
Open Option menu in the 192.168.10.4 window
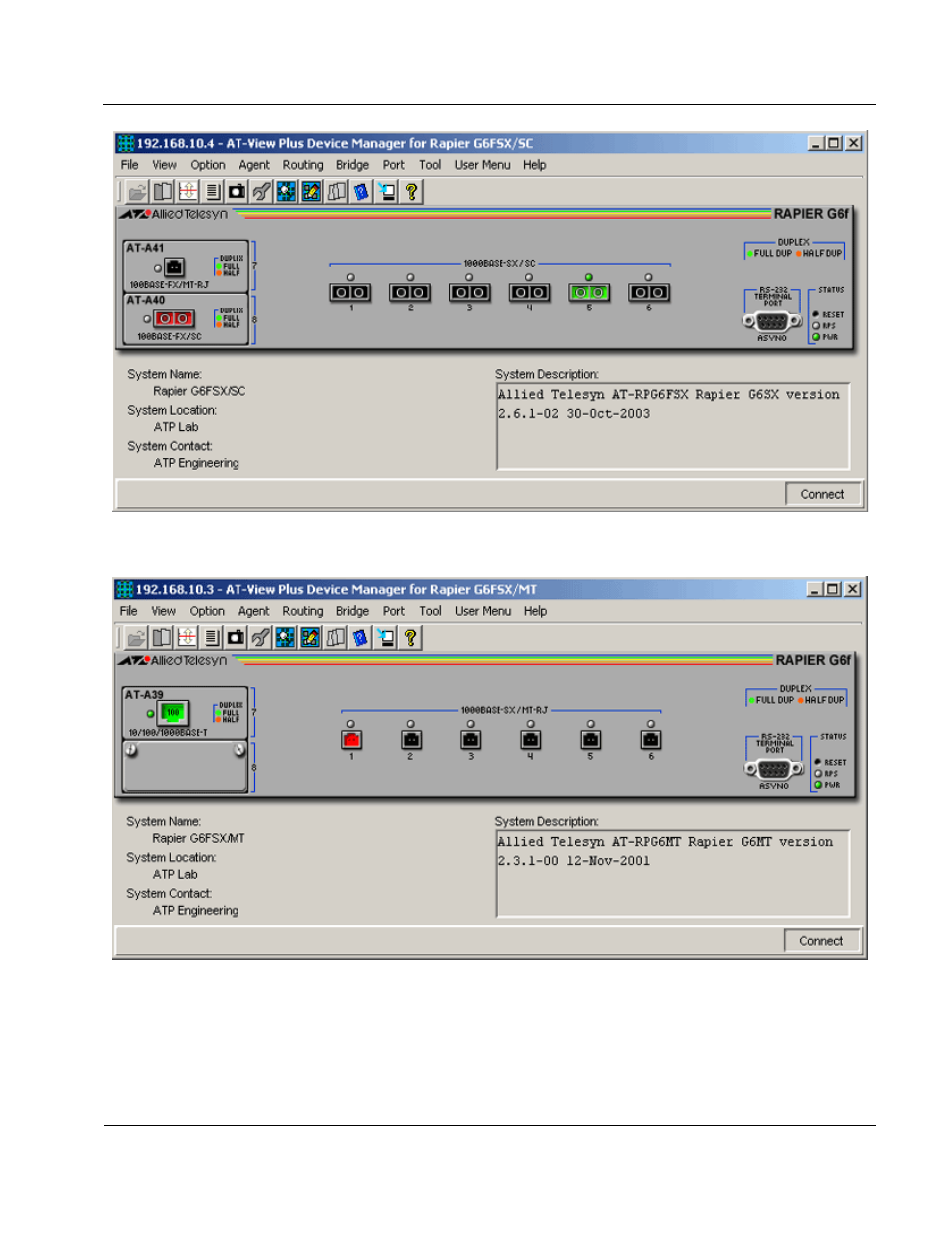point(208,165)
